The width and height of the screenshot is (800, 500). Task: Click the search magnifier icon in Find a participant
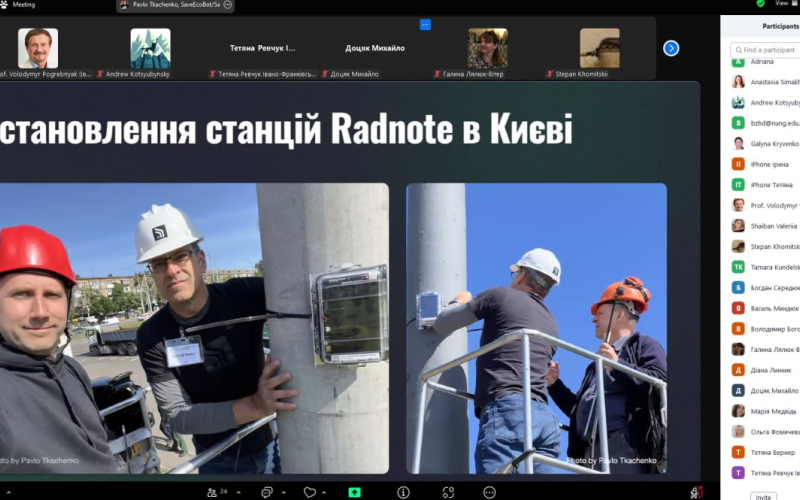coord(739,50)
